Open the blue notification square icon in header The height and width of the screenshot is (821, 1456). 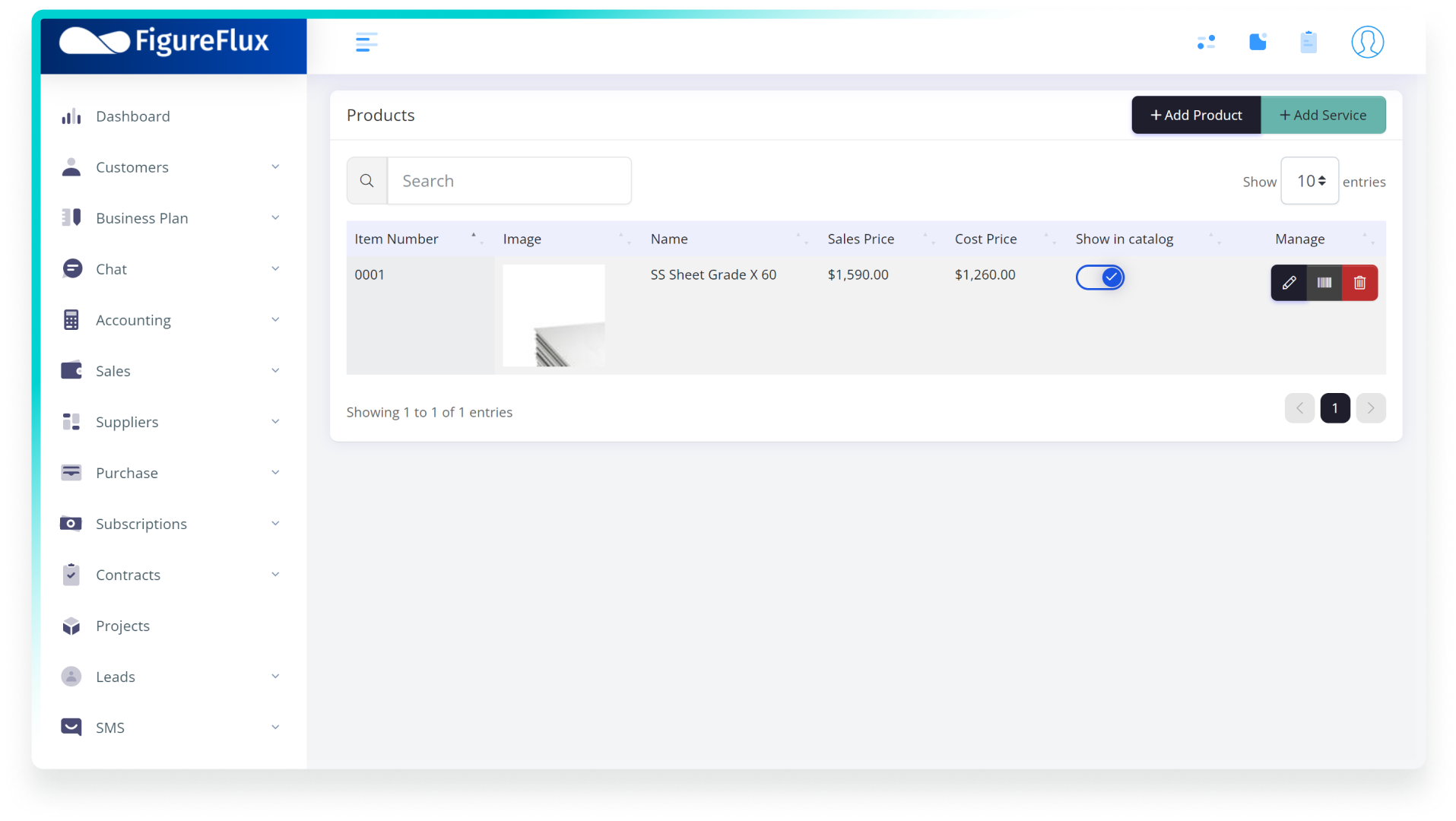[1258, 43]
